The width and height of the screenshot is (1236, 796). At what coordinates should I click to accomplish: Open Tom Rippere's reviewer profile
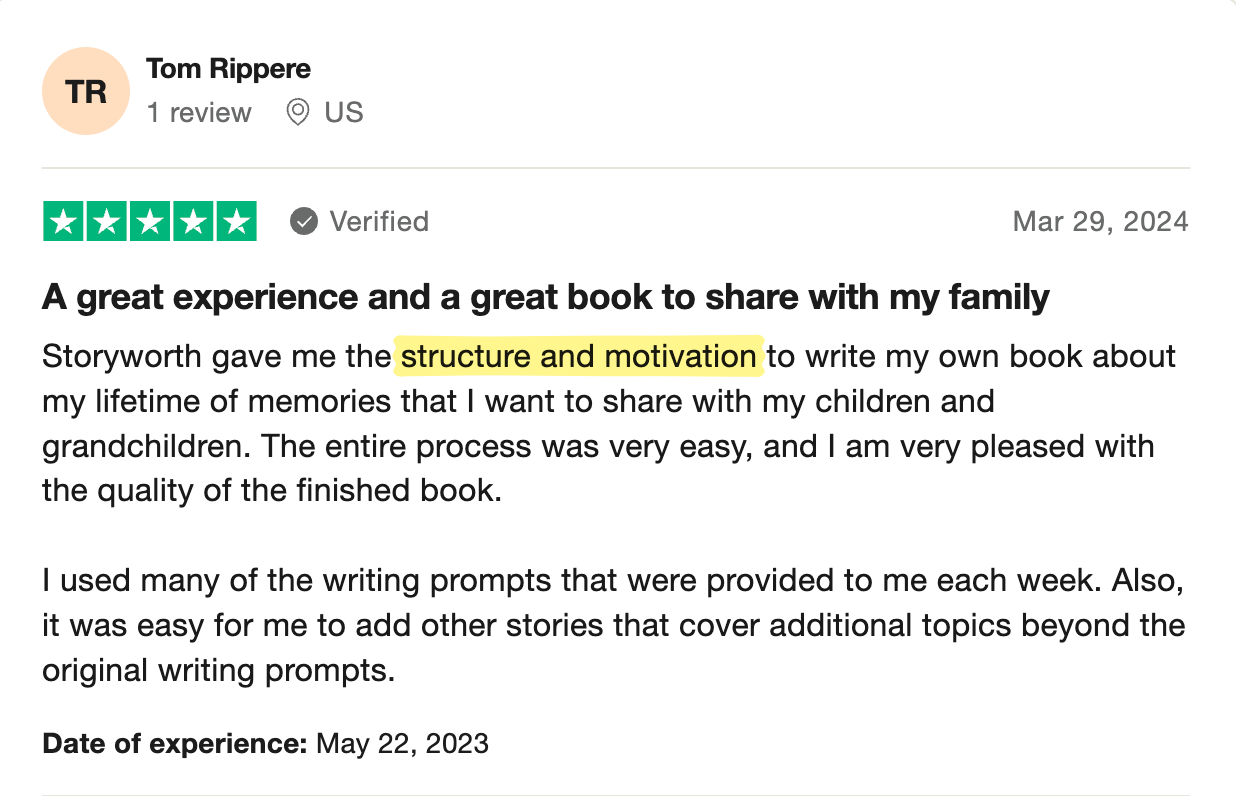click(228, 69)
